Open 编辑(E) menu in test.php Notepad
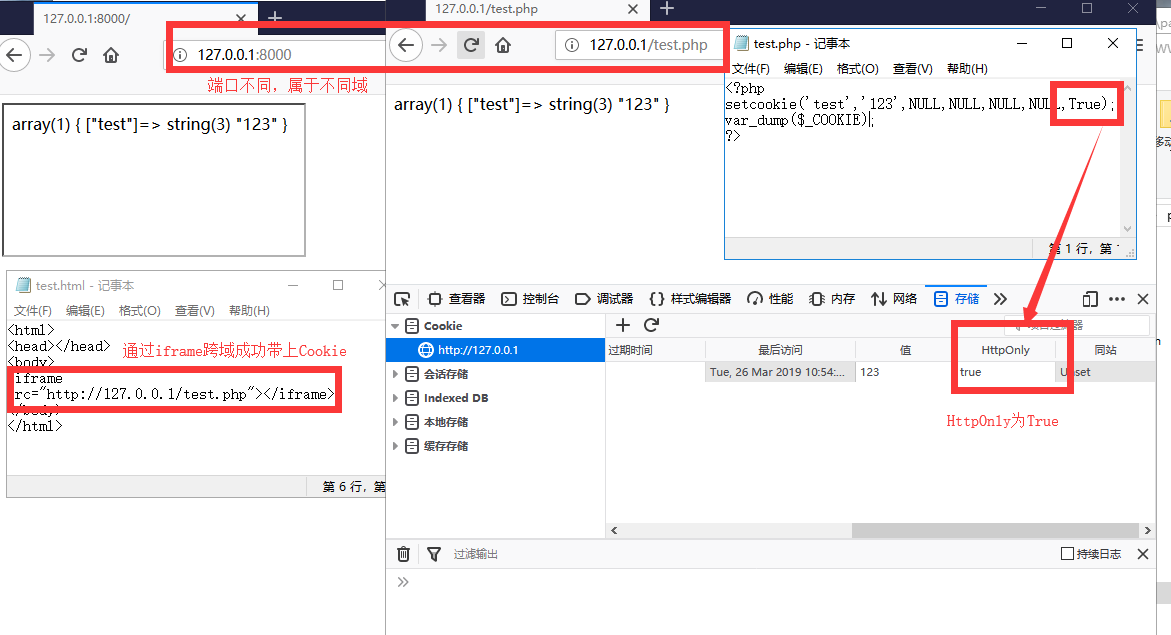1171x635 pixels. point(803,69)
